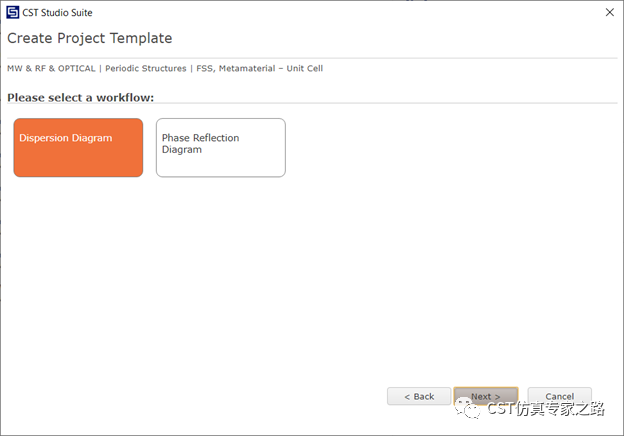Screen dimensions: 624x436
Task: Go to the previous step with Back
Action: [x=419, y=396]
